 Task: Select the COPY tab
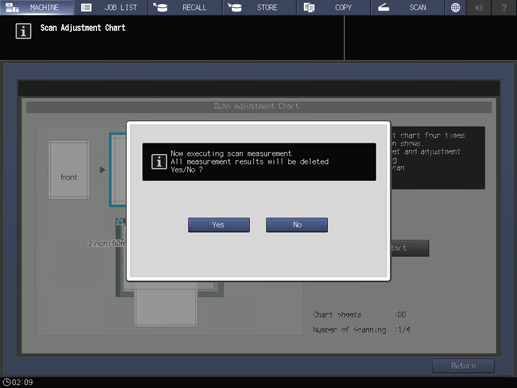334,7
